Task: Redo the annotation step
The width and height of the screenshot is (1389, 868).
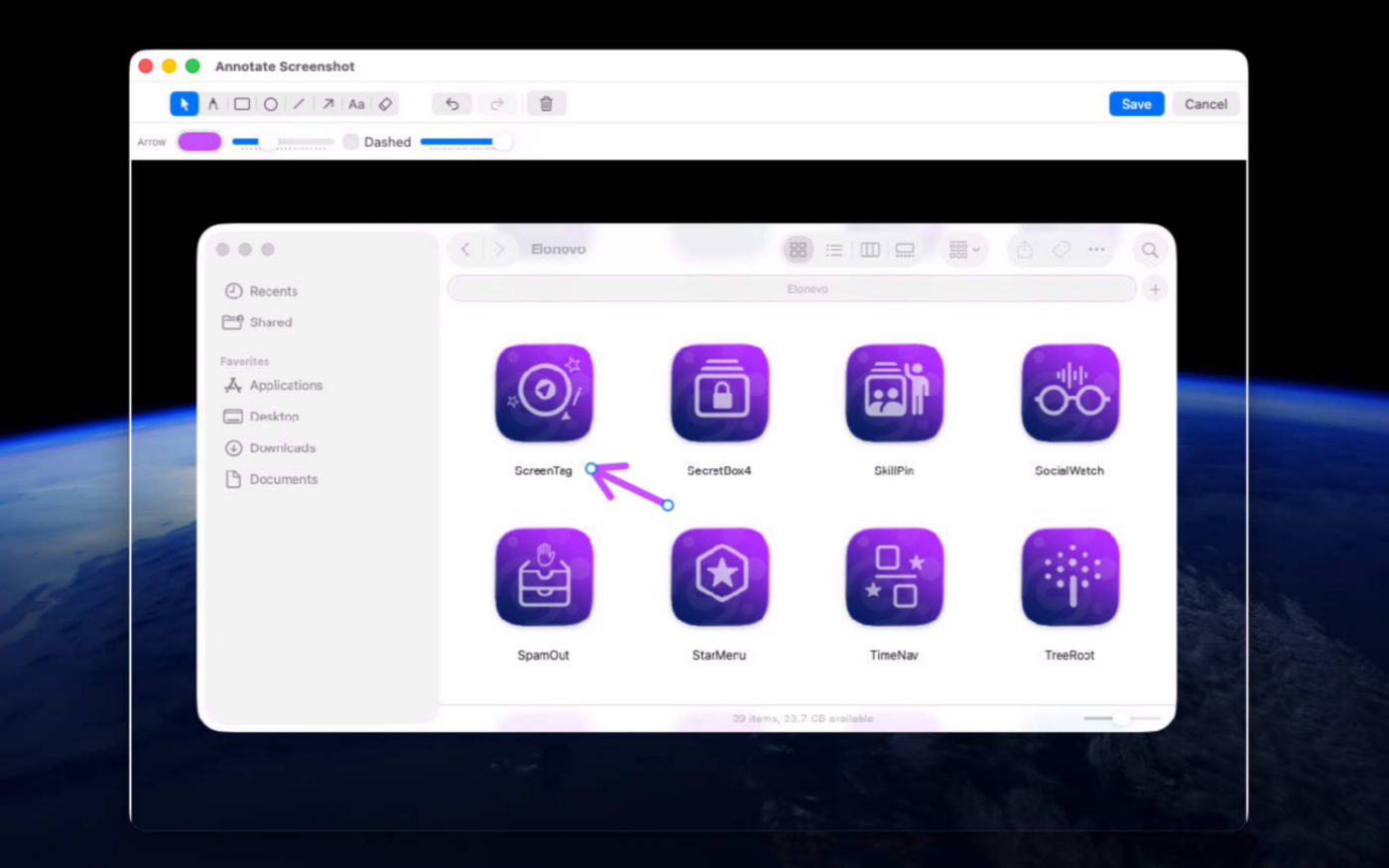Action: tap(497, 104)
